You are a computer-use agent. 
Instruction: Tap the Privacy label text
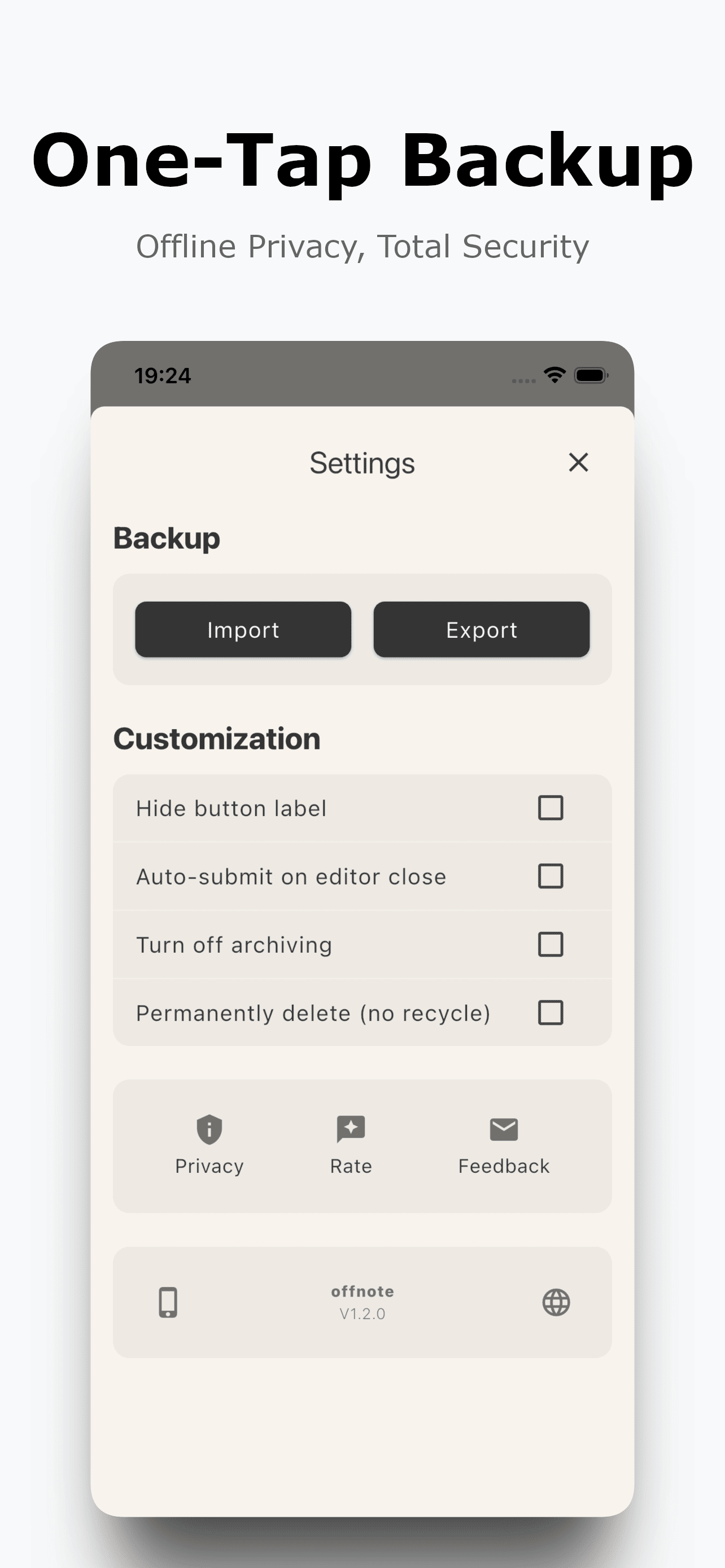(209, 1164)
